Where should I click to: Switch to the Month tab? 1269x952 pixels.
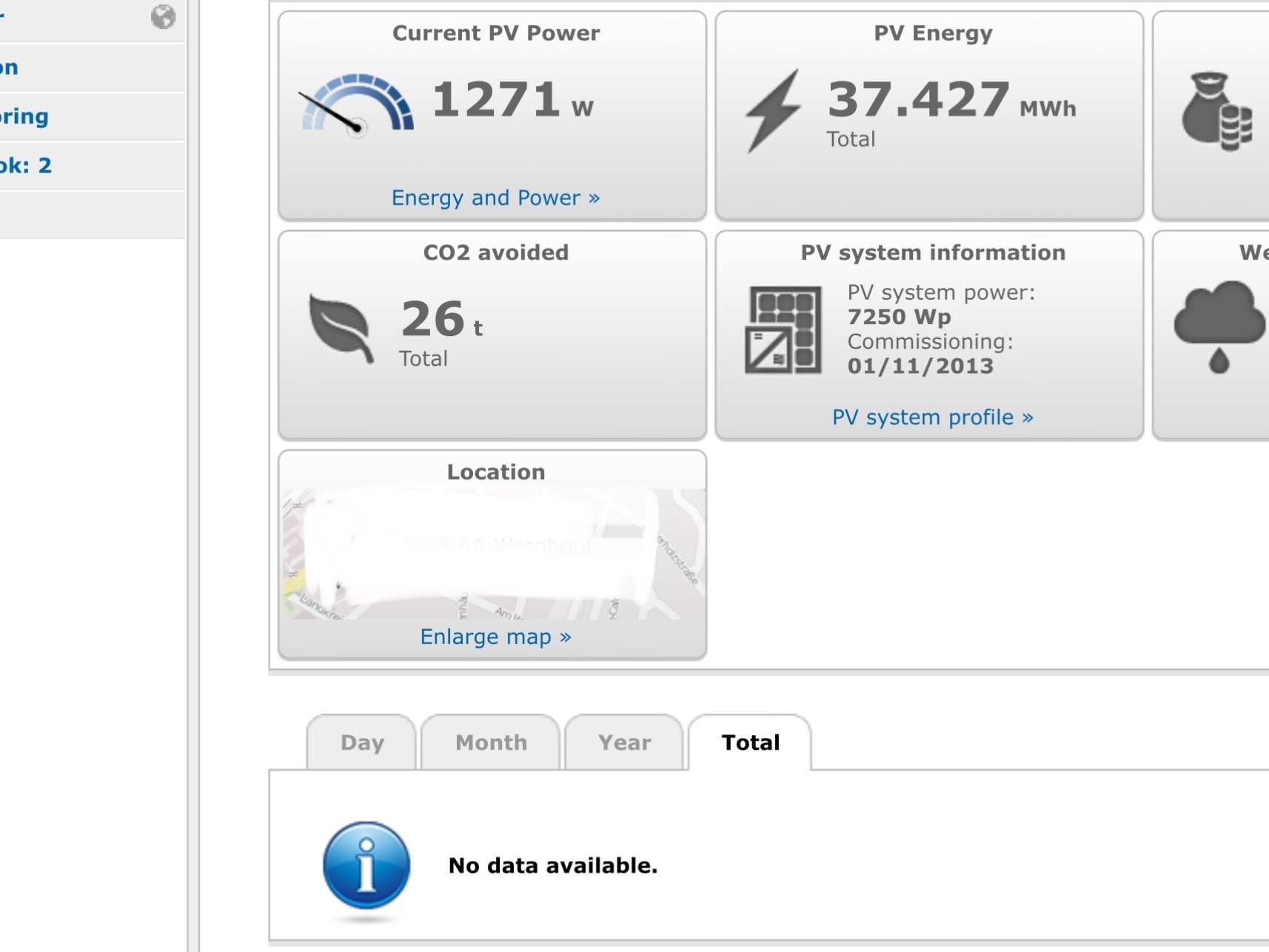pyautogui.click(x=491, y=743)
